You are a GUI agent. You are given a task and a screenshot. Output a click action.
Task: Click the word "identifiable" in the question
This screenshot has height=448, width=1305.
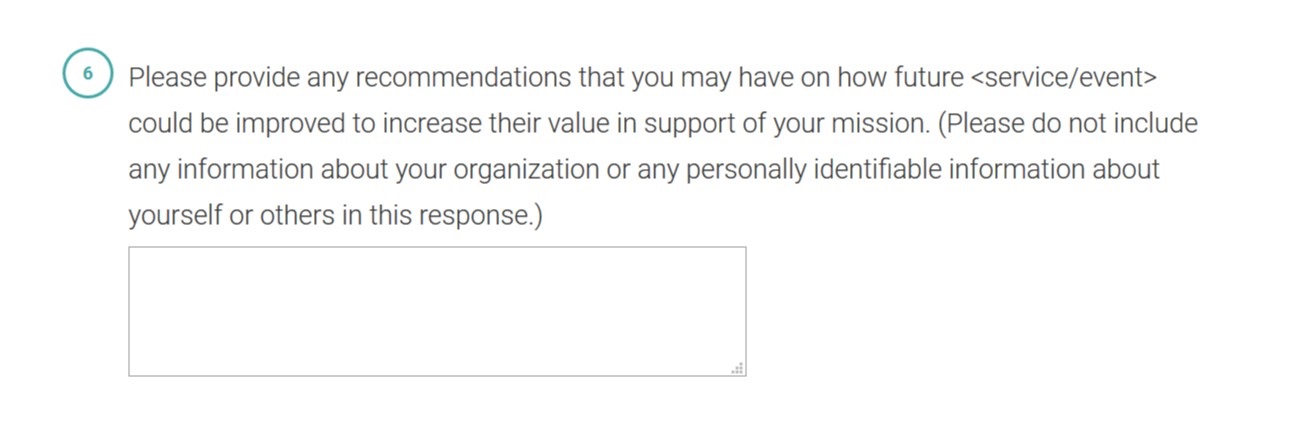[x=877, y=170]
